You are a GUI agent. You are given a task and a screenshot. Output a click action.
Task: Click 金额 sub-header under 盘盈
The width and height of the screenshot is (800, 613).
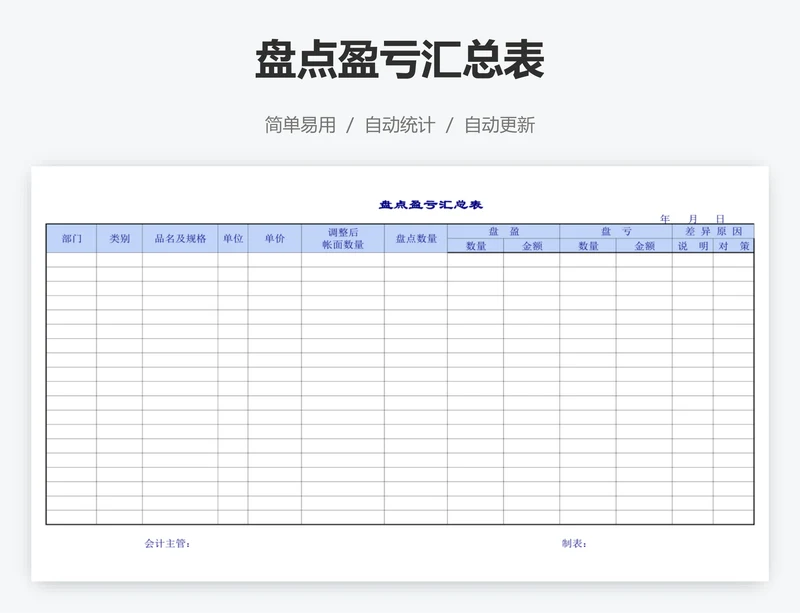point(532,246)
